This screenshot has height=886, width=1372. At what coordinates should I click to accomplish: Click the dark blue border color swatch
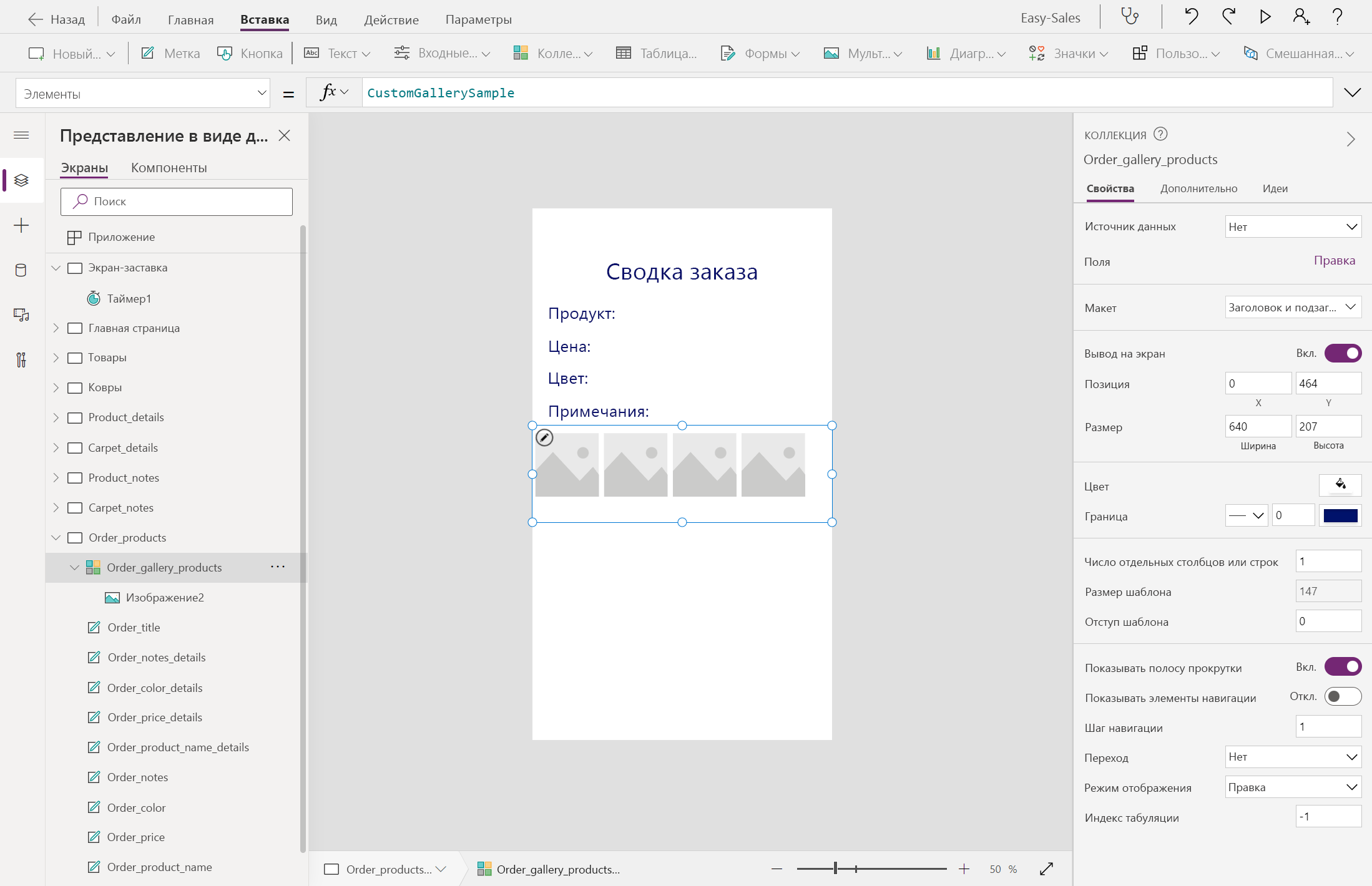[x=1340, y=515]
